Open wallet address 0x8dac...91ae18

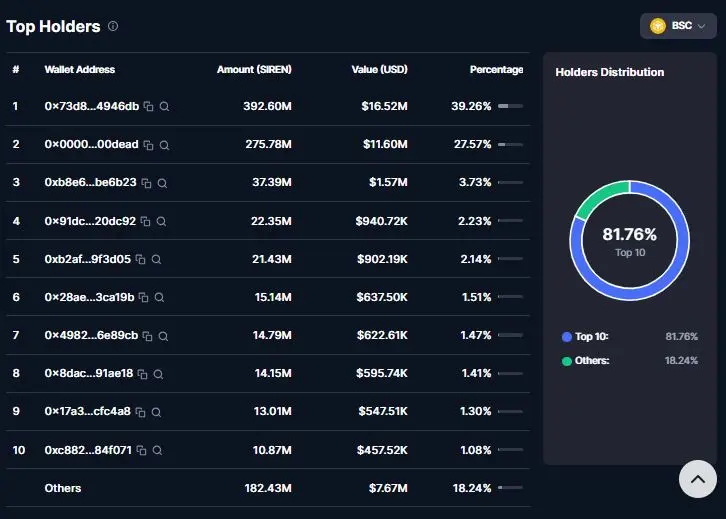coord(88,373)
